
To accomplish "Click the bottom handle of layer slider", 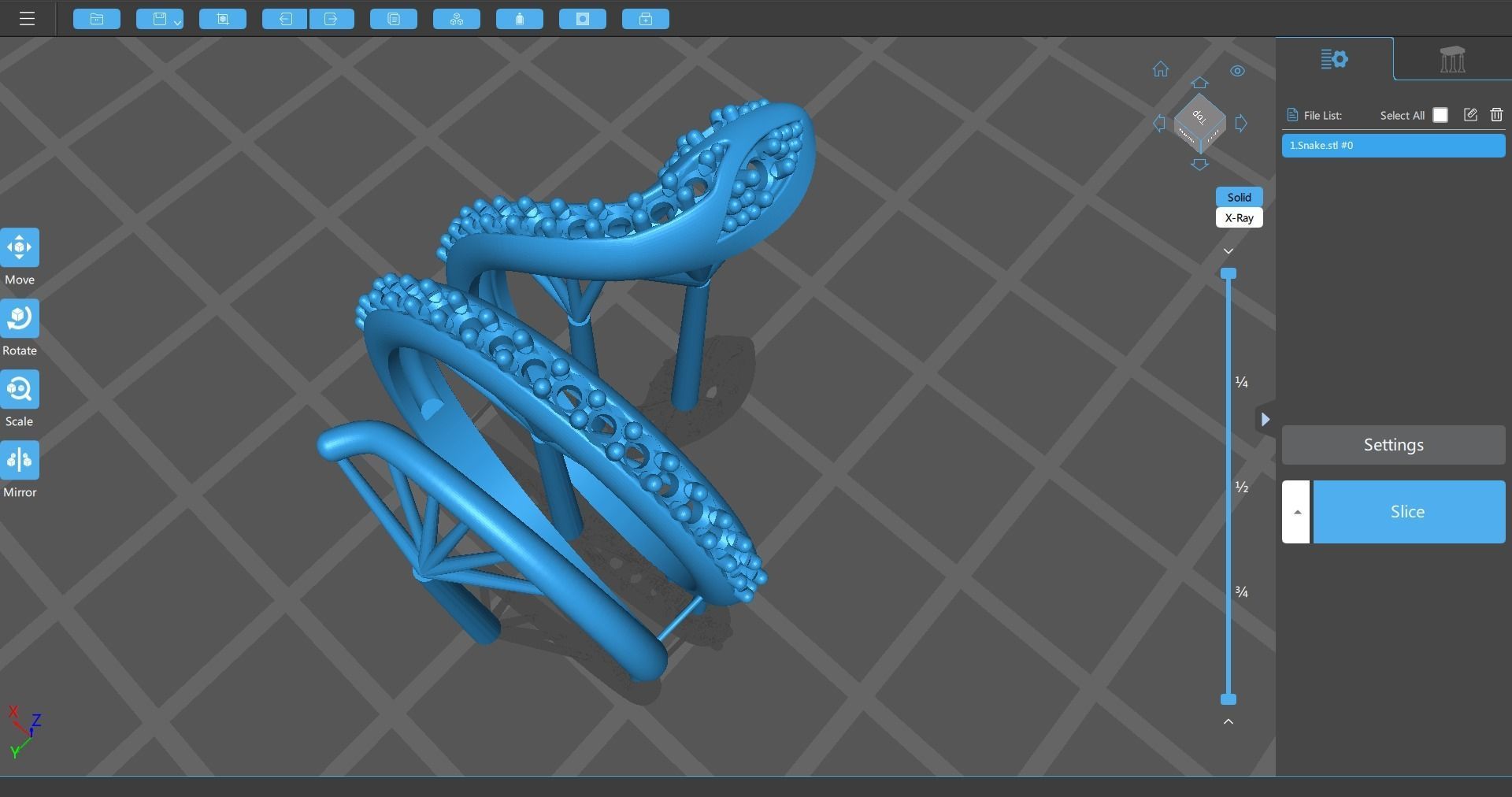I will pos(1228,699).
